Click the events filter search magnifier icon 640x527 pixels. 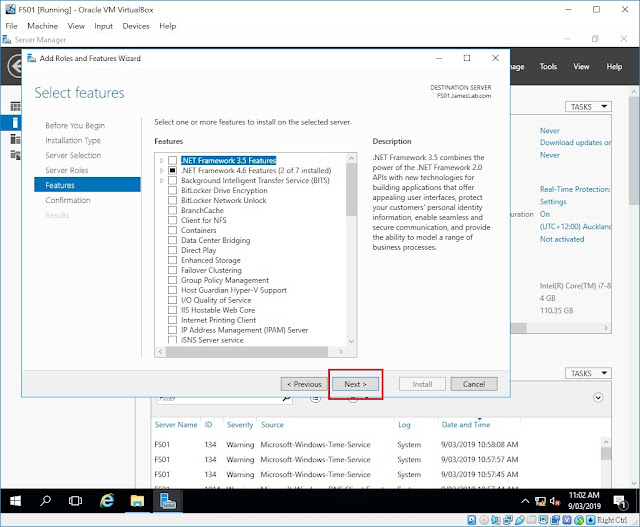click(287, 398)
